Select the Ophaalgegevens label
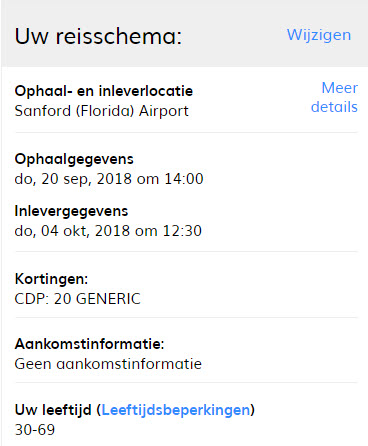 [74, 159]
